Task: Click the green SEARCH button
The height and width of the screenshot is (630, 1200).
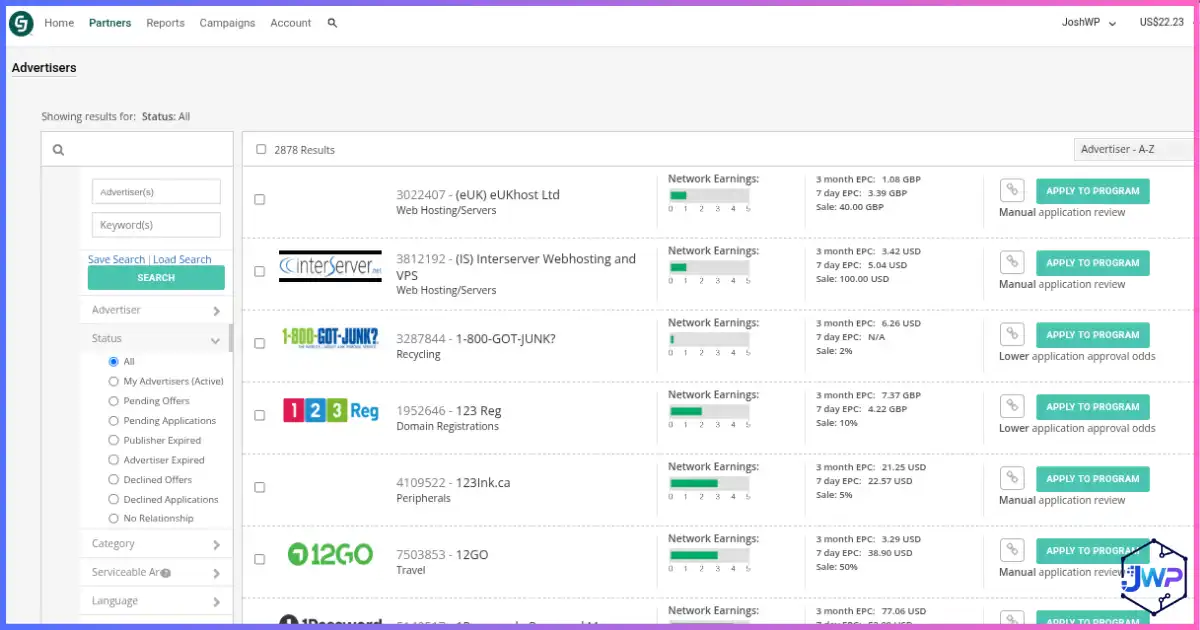Action: tap(156, 278)
